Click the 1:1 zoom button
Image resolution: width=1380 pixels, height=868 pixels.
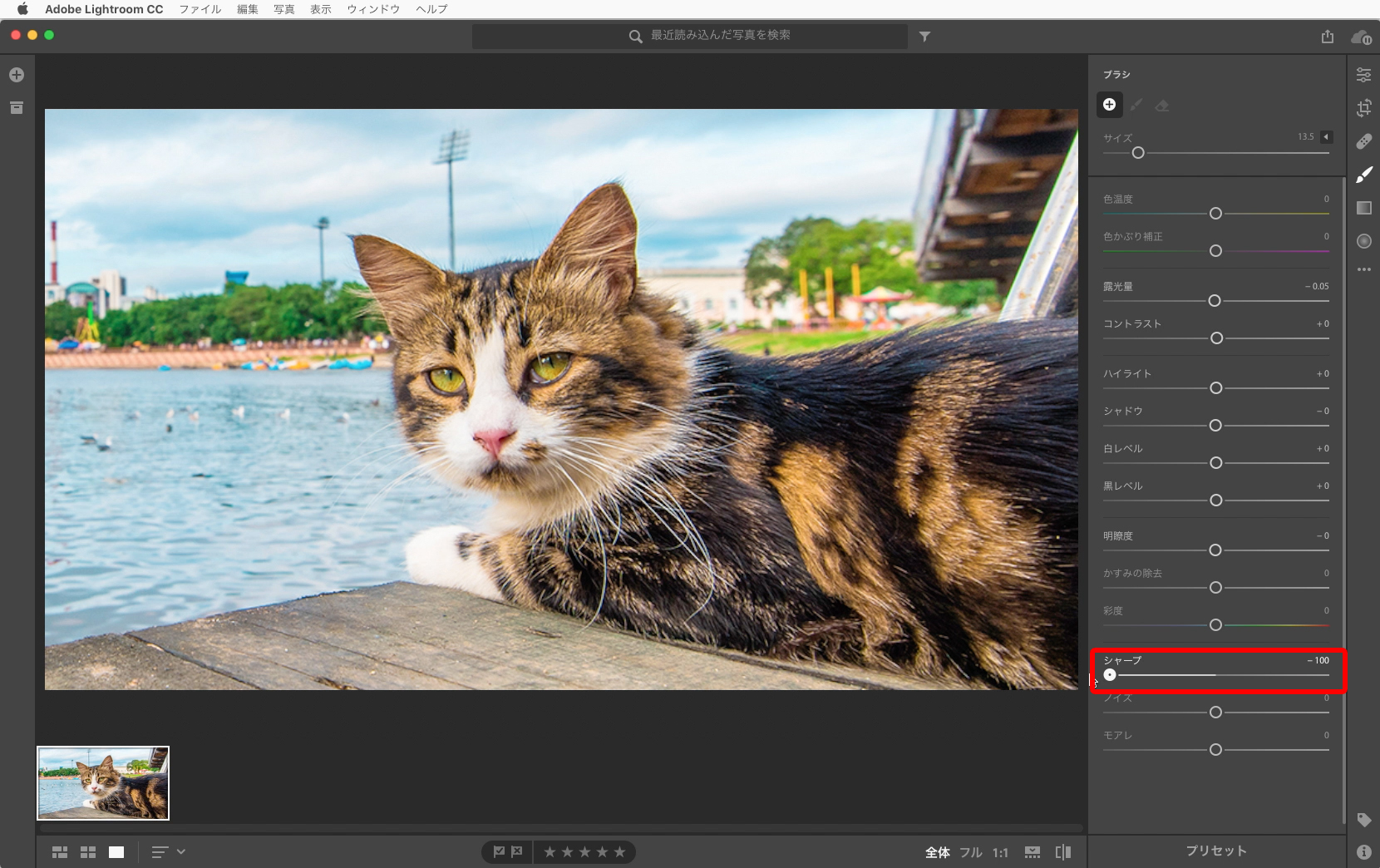point(1000,852)
